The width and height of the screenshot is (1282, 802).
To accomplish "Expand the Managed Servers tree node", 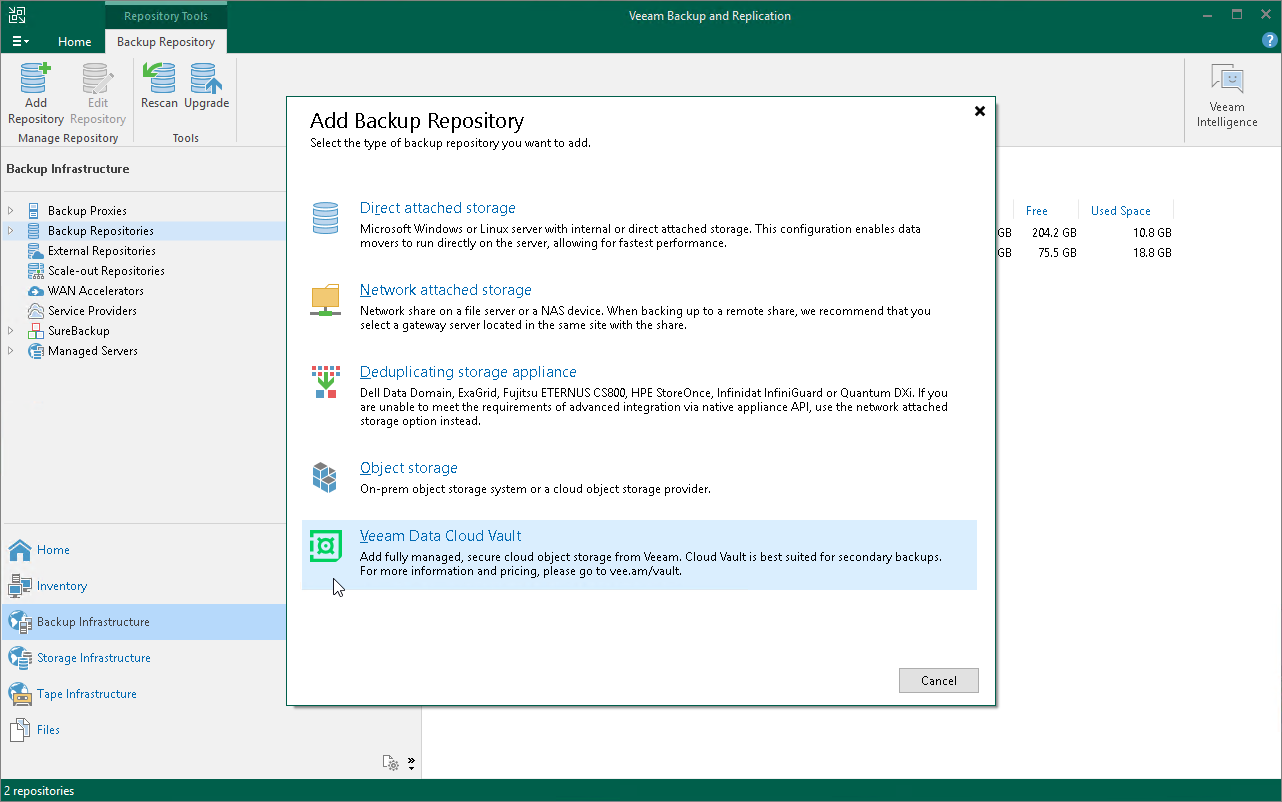I will tap(11, 351).
